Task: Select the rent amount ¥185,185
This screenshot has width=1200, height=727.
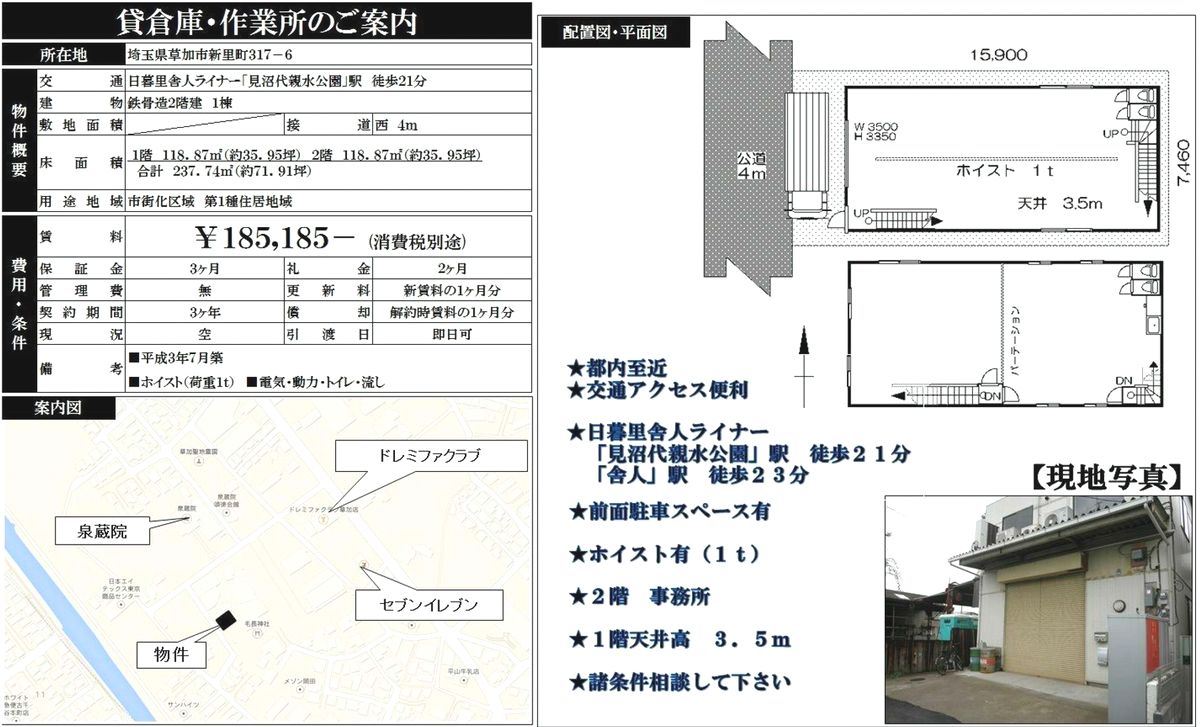Action: click(x=276, y=239)
